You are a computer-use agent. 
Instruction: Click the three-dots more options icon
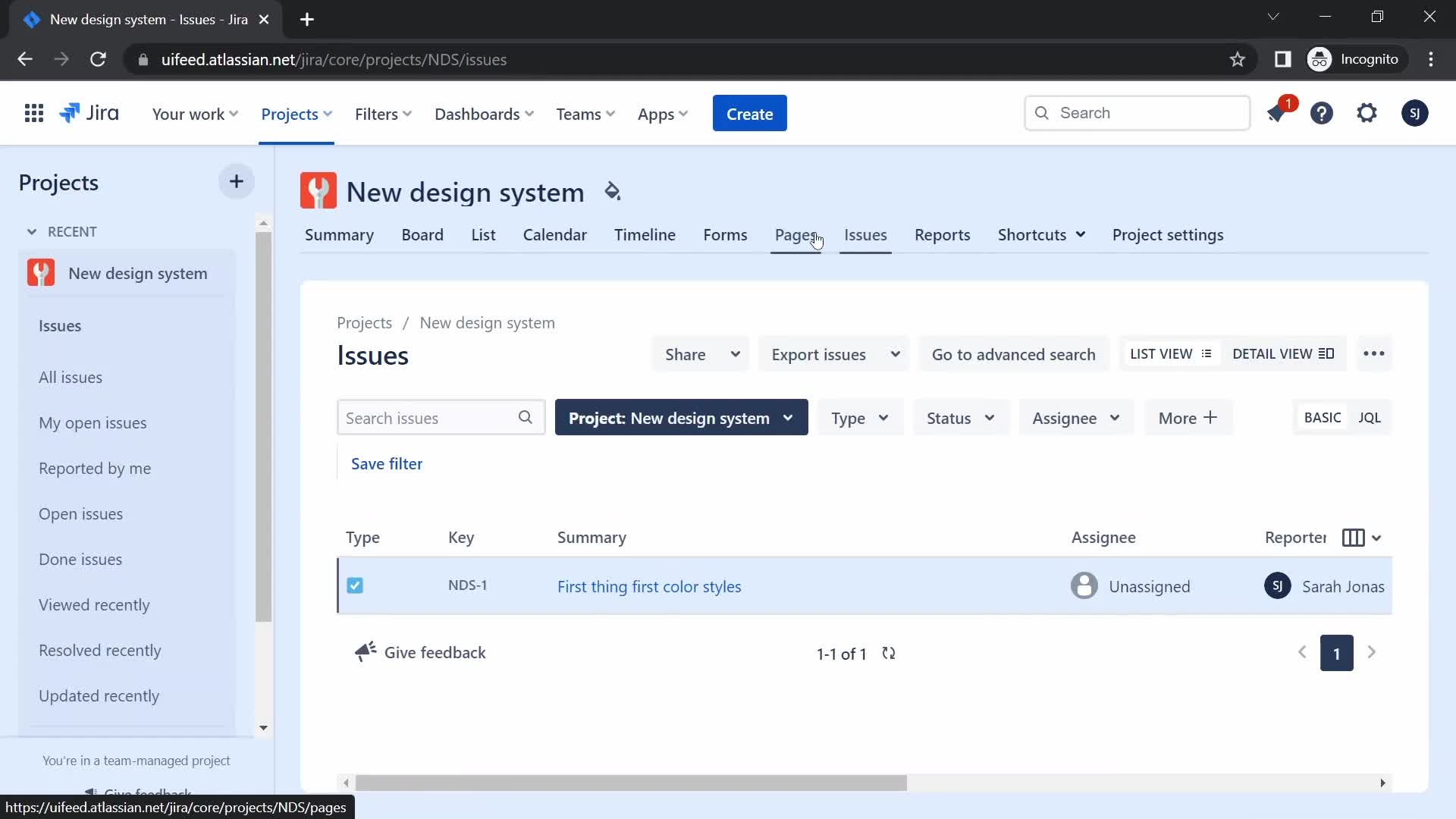coord(1374,354)
